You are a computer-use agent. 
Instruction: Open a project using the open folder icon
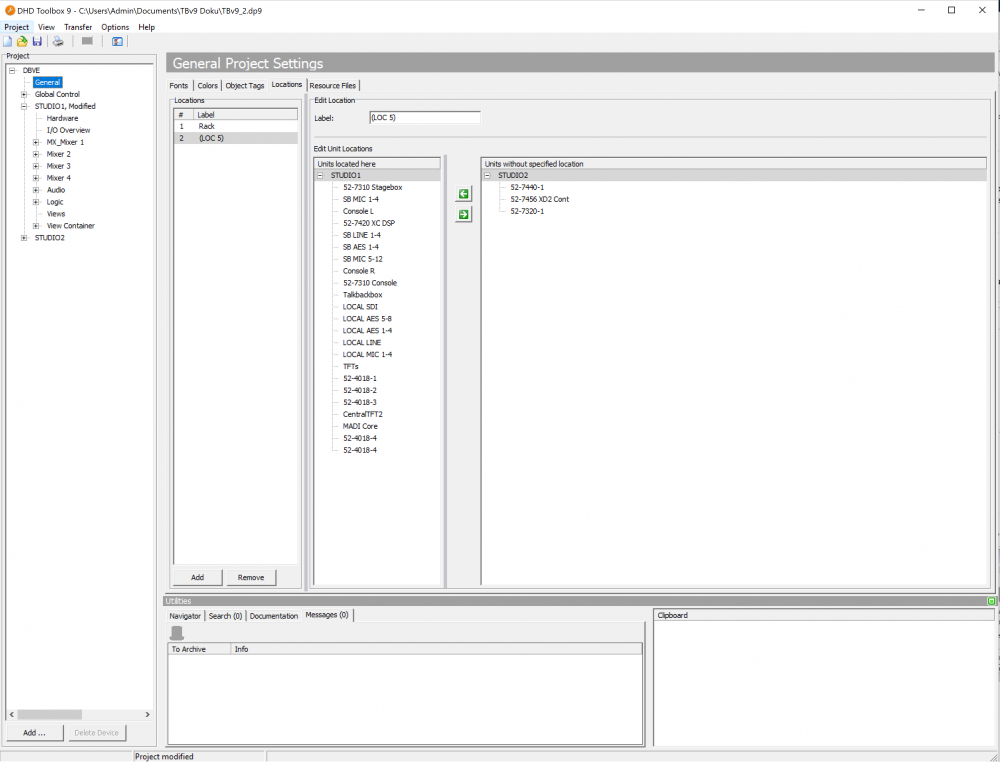pyautogui.click(x=23, y=41)
